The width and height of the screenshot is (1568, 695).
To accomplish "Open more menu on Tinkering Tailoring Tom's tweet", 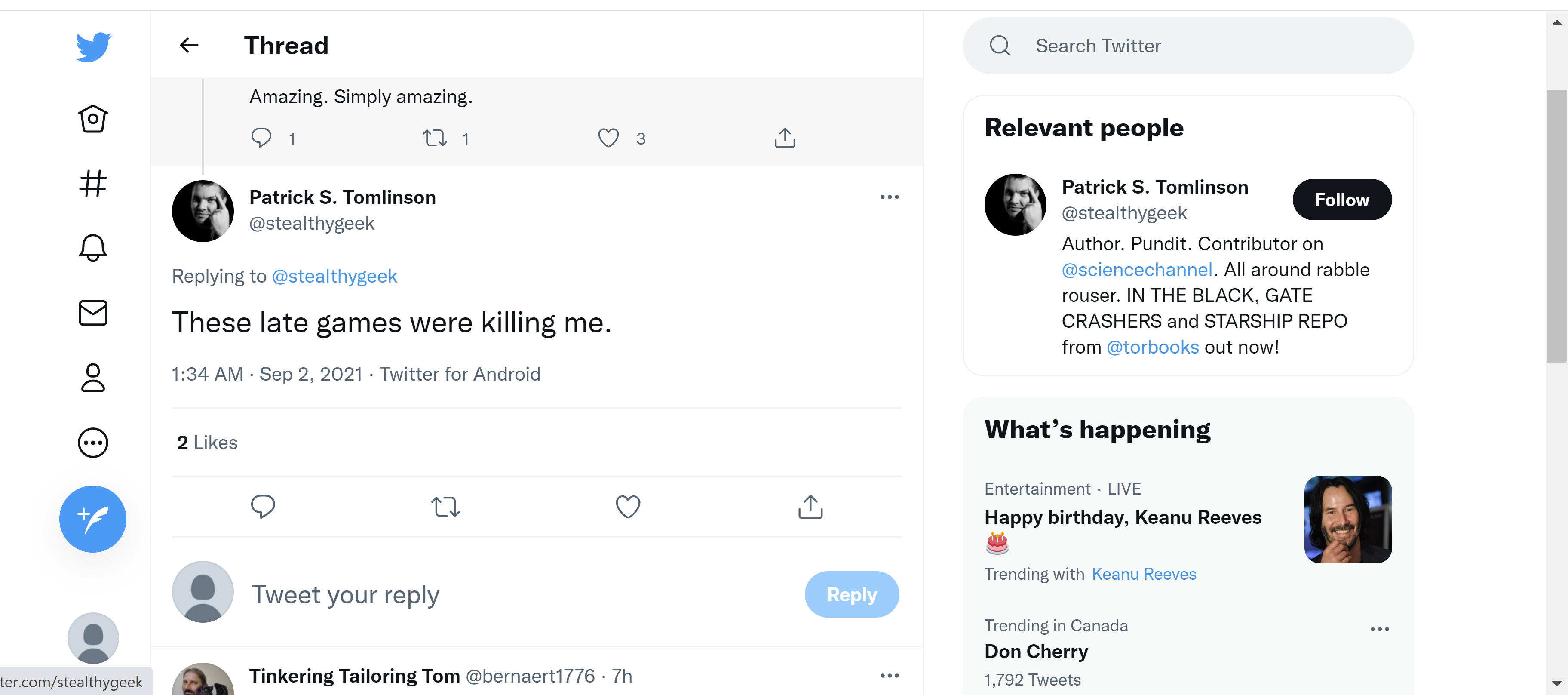I will (x=889, y=676).
